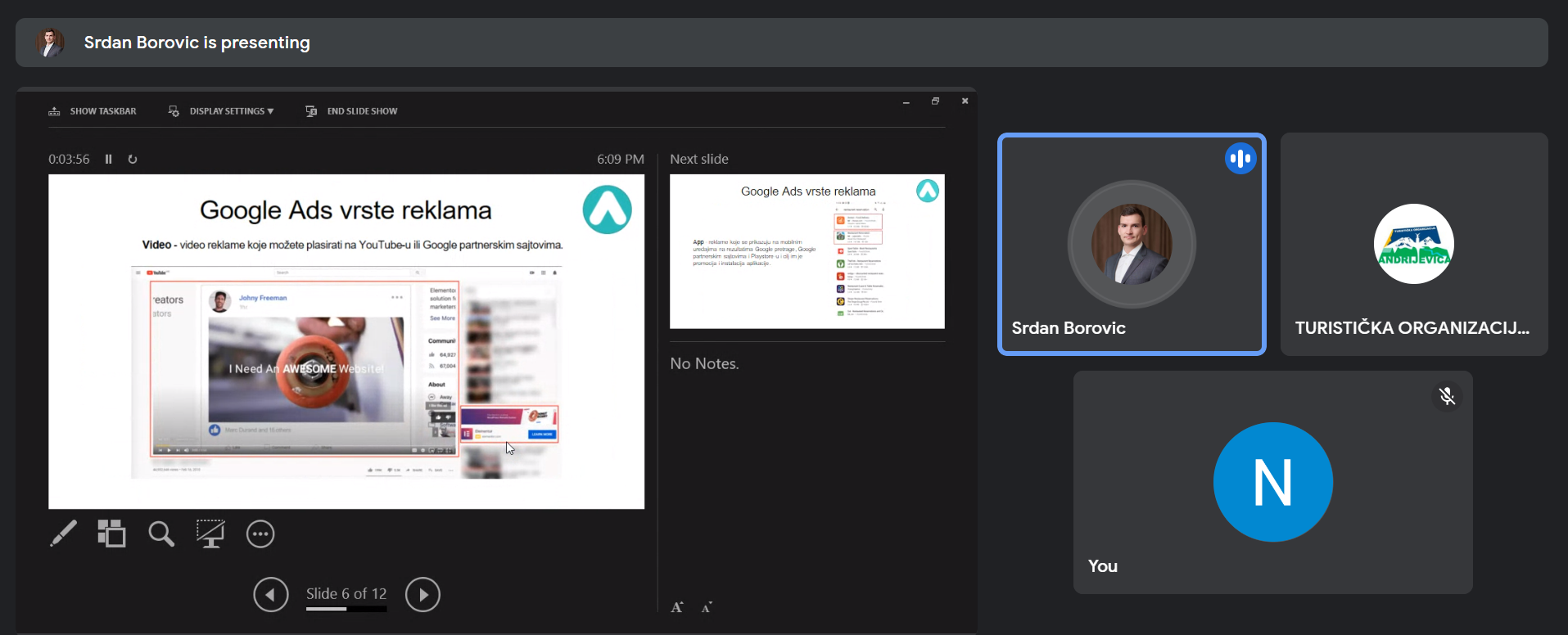
Task: Go to the previous slide
Action: coord(271,595)
